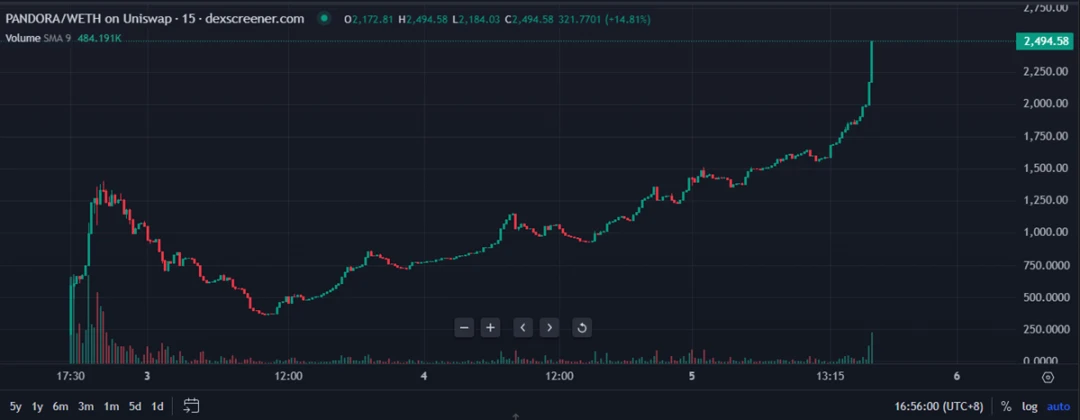Open the go-to-date calendar icon
The width and height of the screenshot is (1080, 420).
[192, 406]
